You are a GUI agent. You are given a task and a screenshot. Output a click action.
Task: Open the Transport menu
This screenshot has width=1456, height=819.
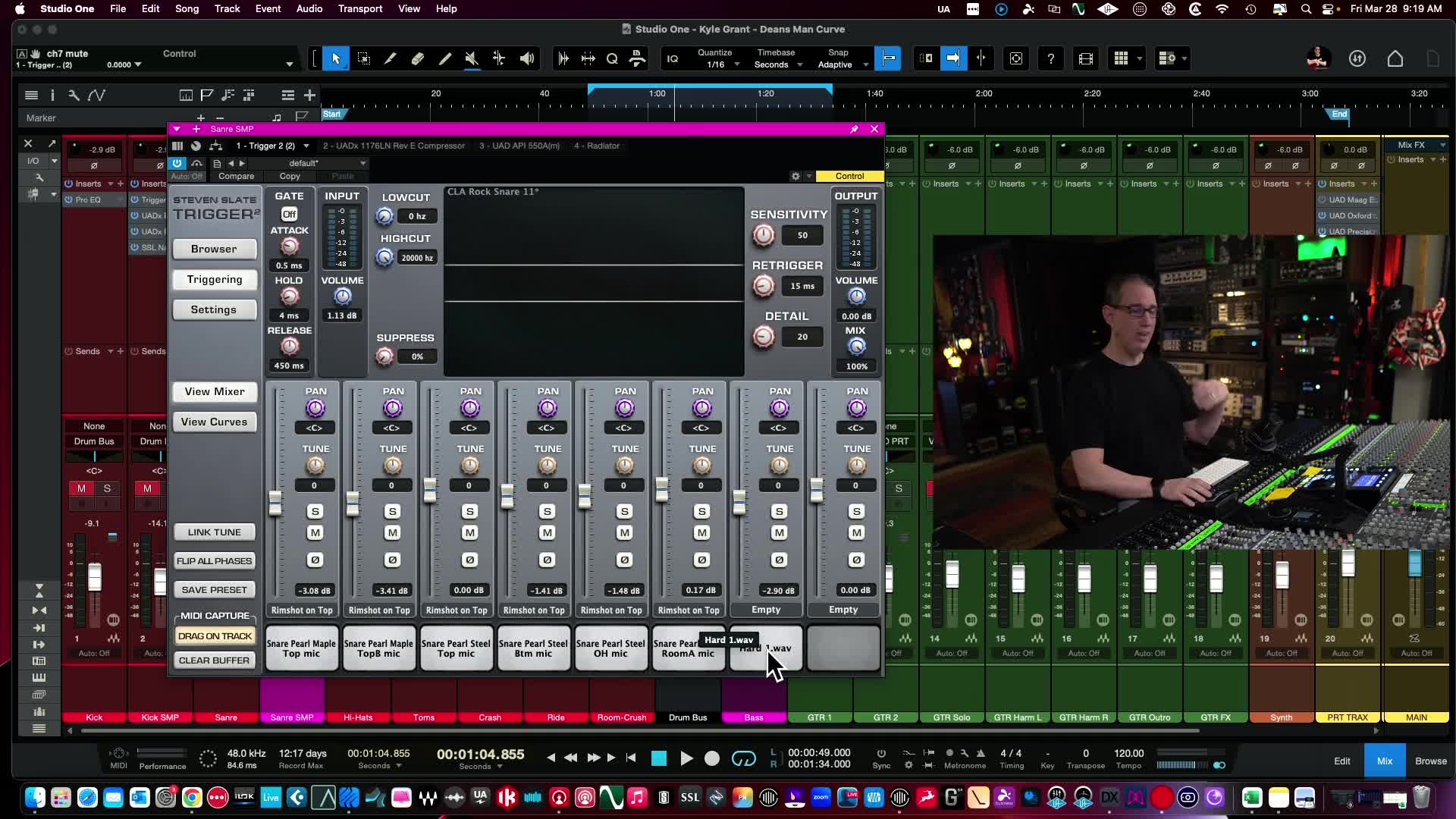(x=360, y=8)
